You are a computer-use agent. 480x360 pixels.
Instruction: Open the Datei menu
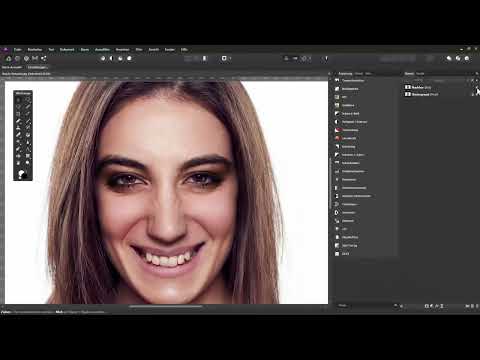tap(18, 50)
